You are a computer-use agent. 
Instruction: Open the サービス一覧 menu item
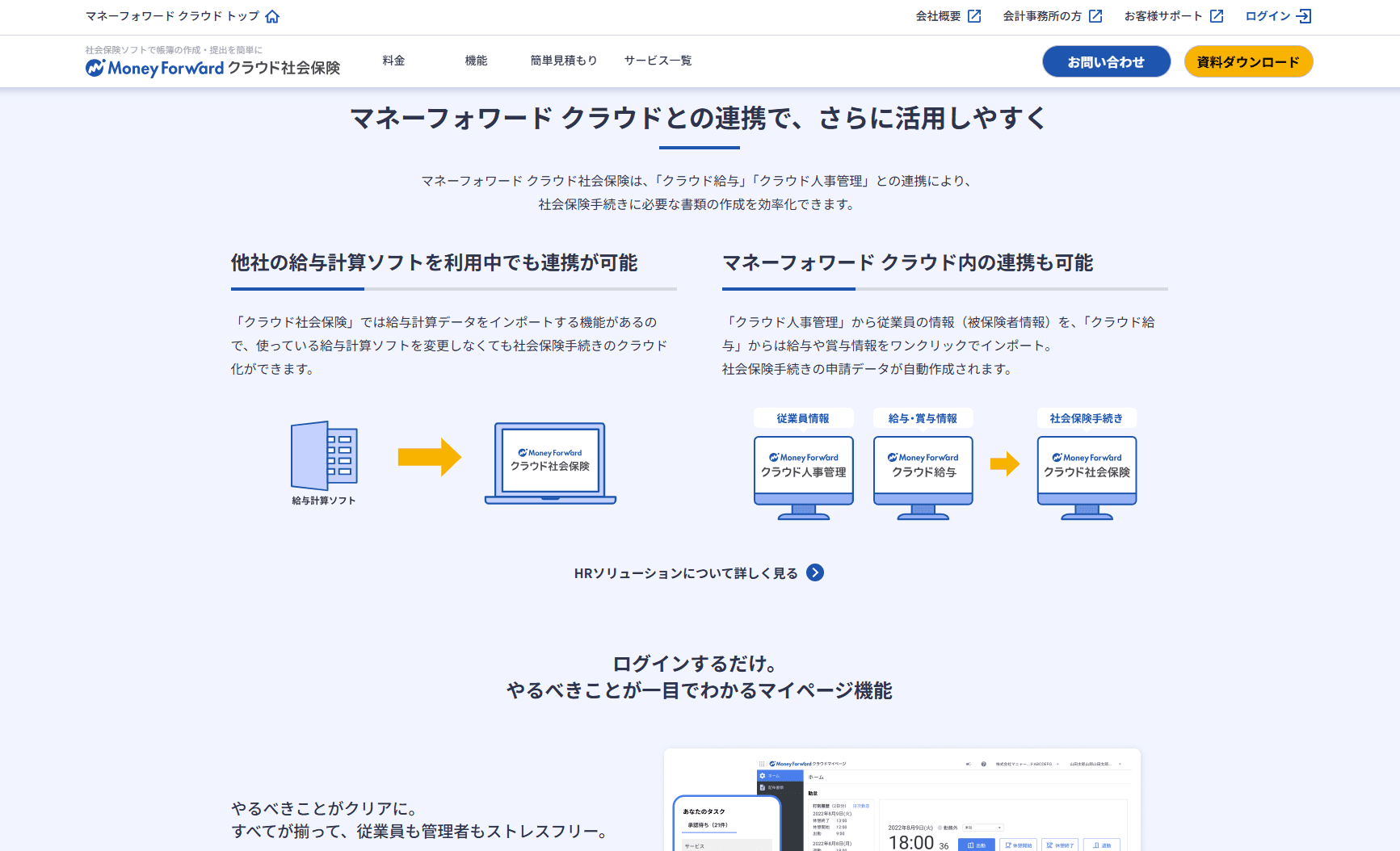pyautogui.click(x=658, y=61)
